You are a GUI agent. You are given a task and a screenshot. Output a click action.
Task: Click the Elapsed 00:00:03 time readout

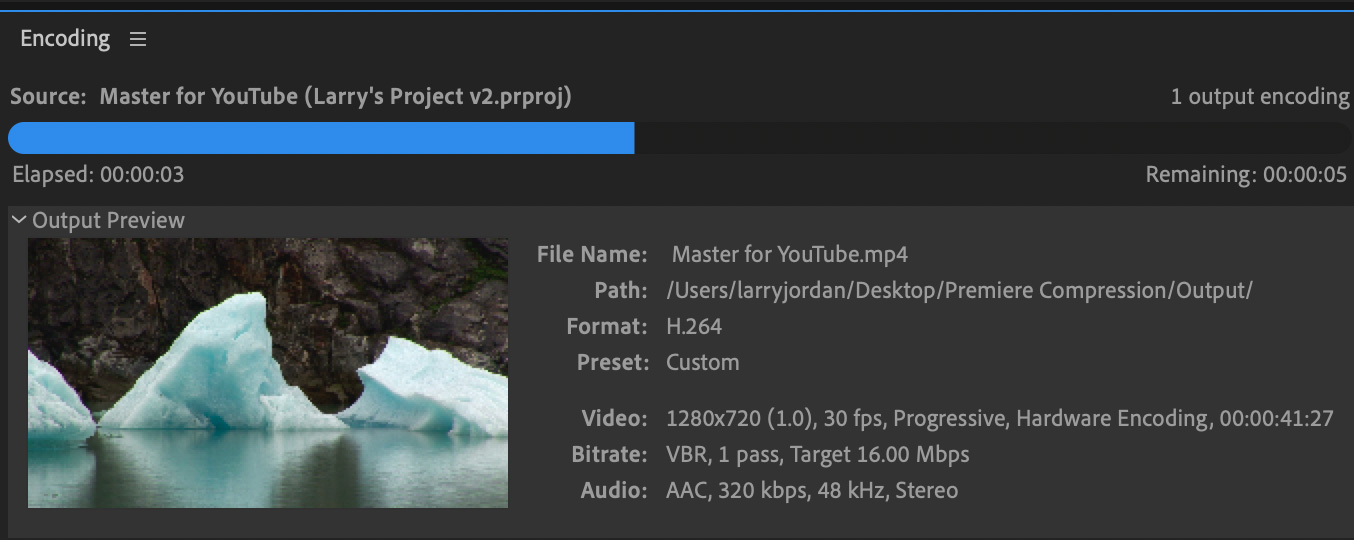pyautogui.click(x=98, y=175)
